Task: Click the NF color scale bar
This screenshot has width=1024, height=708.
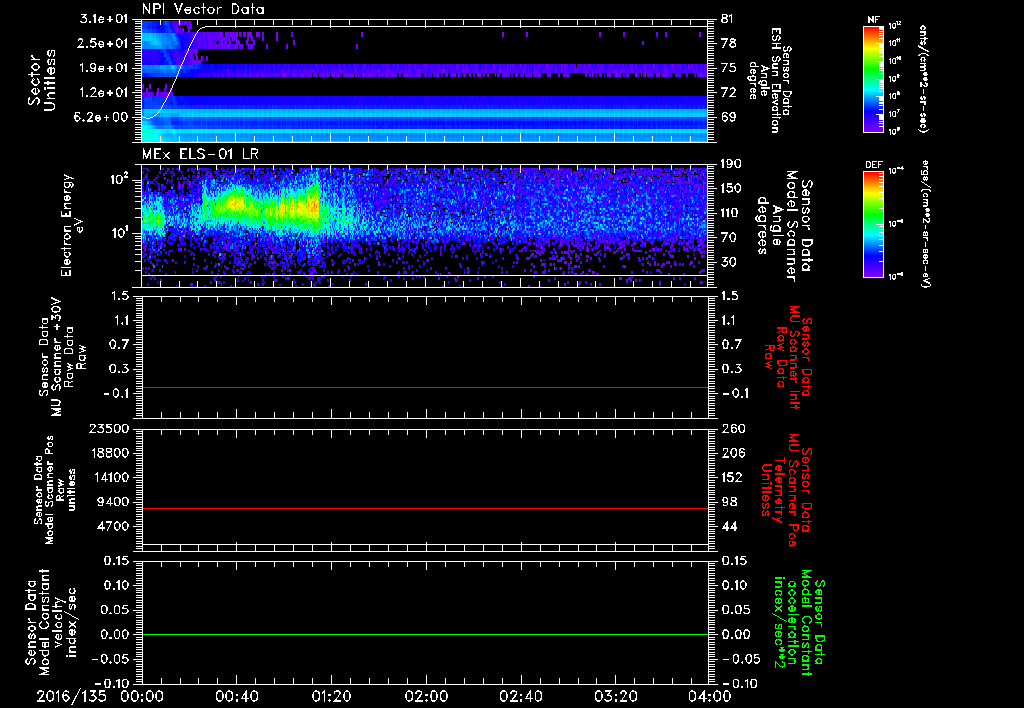Action: tap(873, 79)
